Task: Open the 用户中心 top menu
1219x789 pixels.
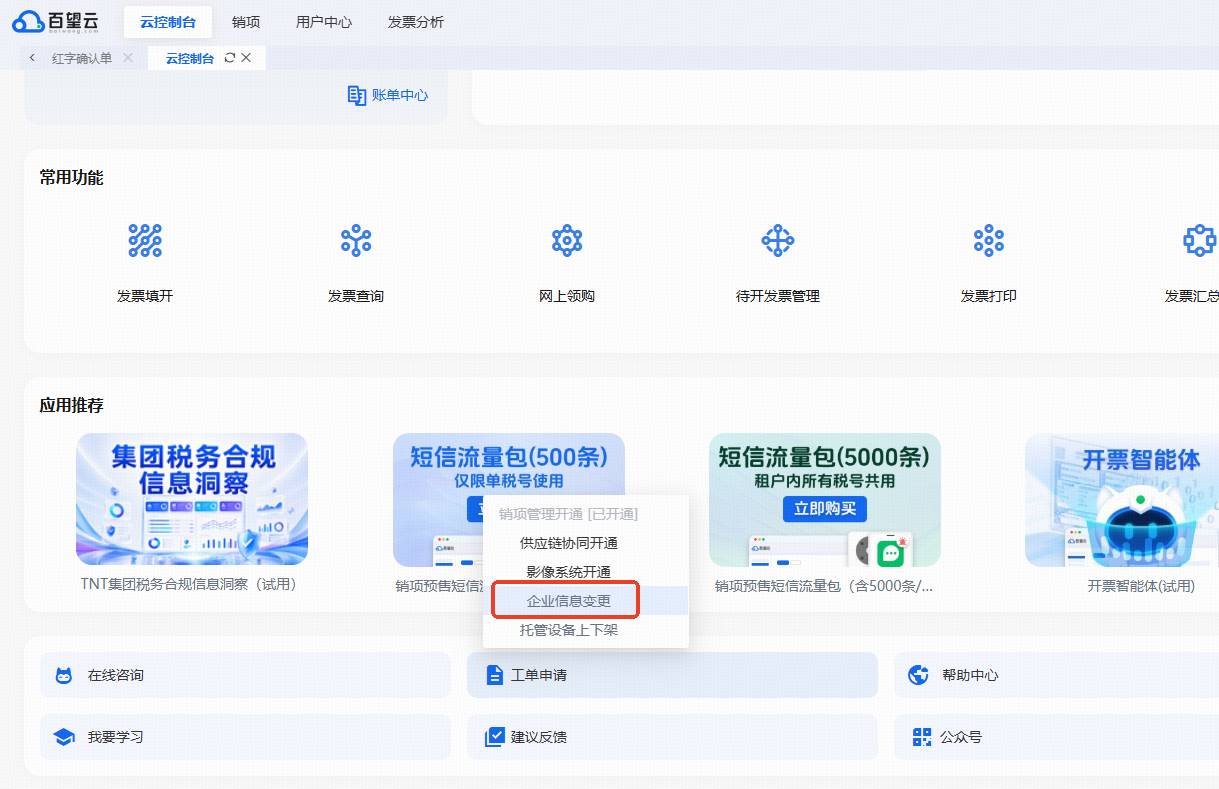Action: pos(324,21)
